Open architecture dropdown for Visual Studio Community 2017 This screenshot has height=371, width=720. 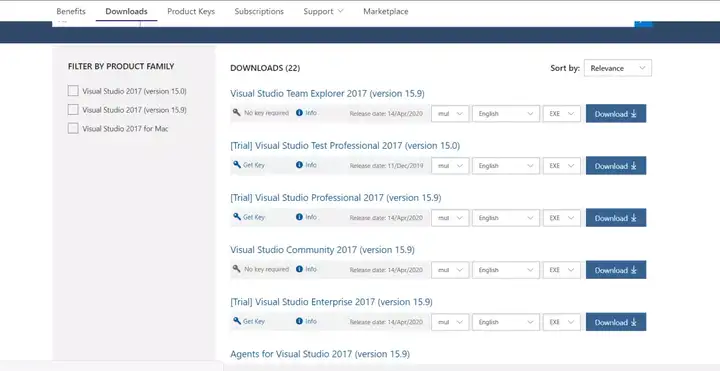pyautogui.click(x=450, y=270)
